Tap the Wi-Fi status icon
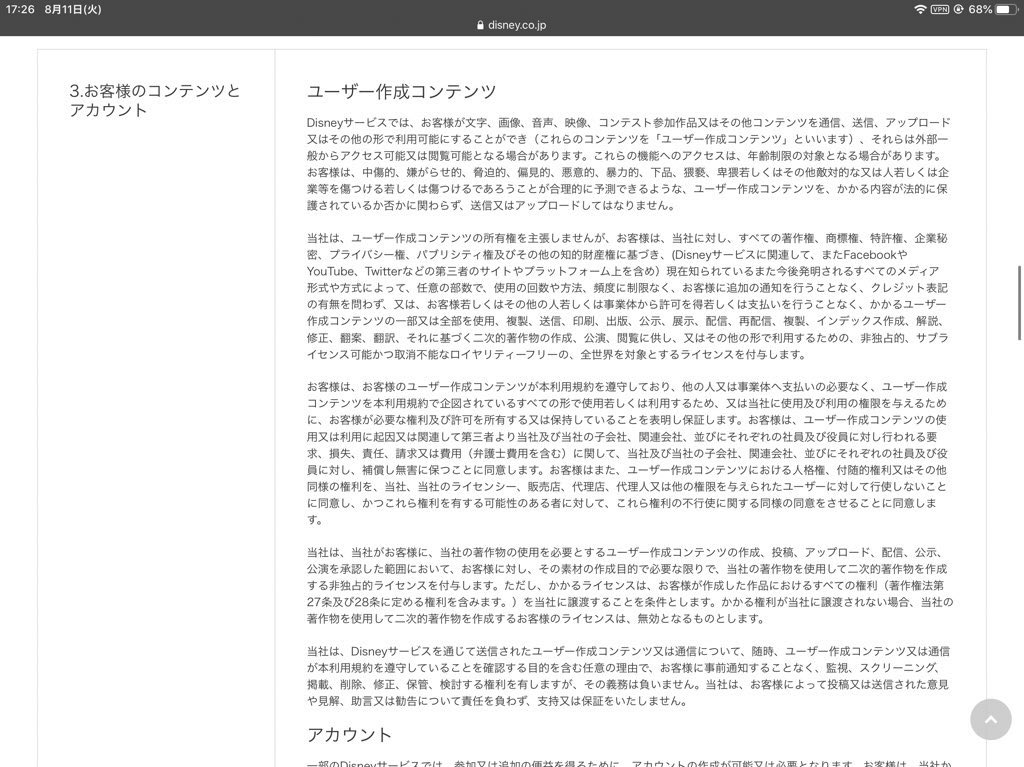1024x767 pixels. [920, 9]
